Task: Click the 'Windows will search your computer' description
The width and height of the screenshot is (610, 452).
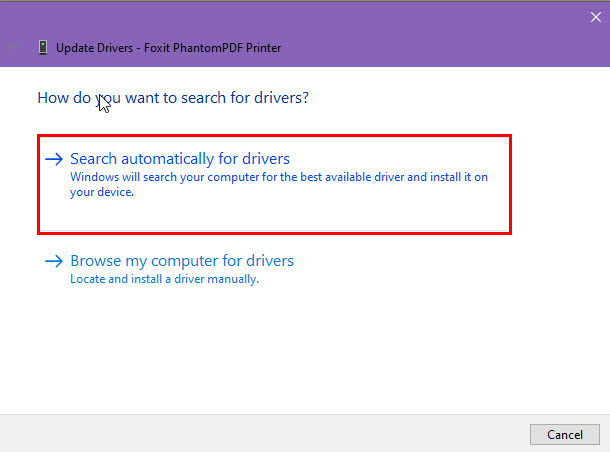Action: click(x=279, y=184)
